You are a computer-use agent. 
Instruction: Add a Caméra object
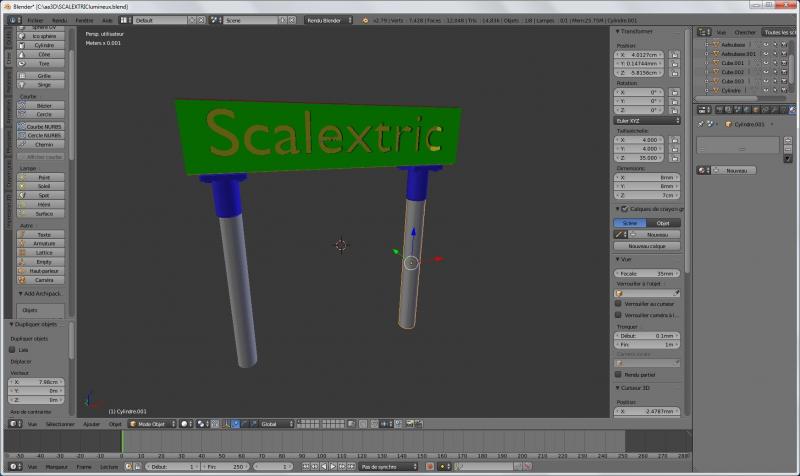tap(43, 280)
